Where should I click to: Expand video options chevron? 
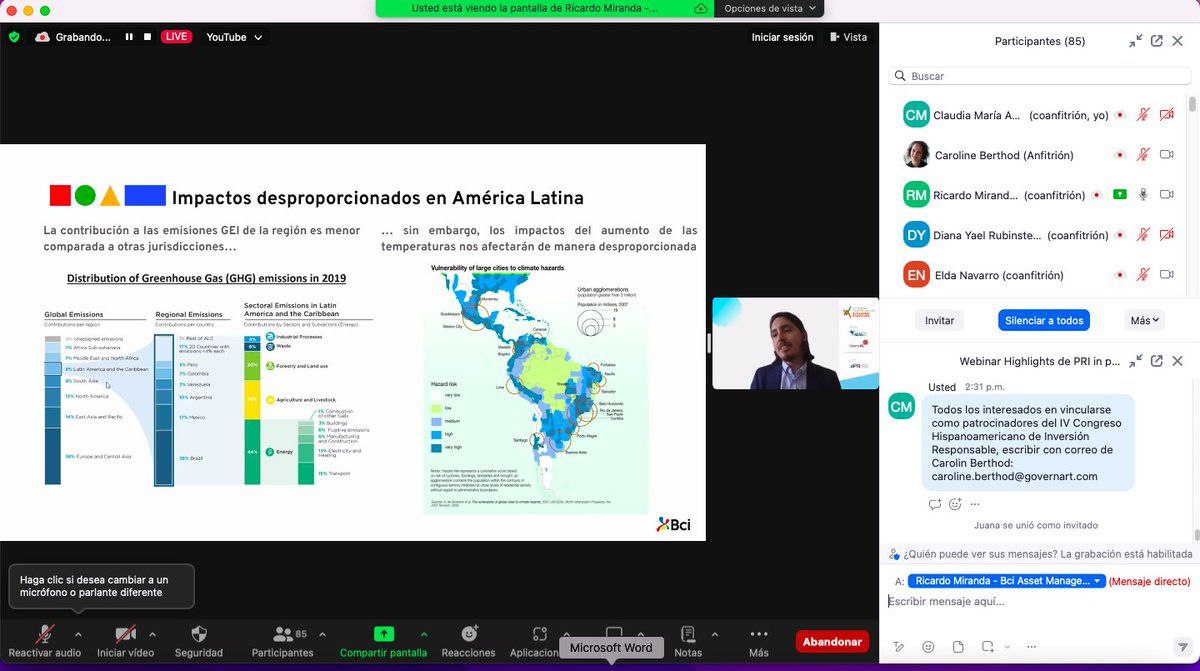pyautogui.click(x=152, y=633)
